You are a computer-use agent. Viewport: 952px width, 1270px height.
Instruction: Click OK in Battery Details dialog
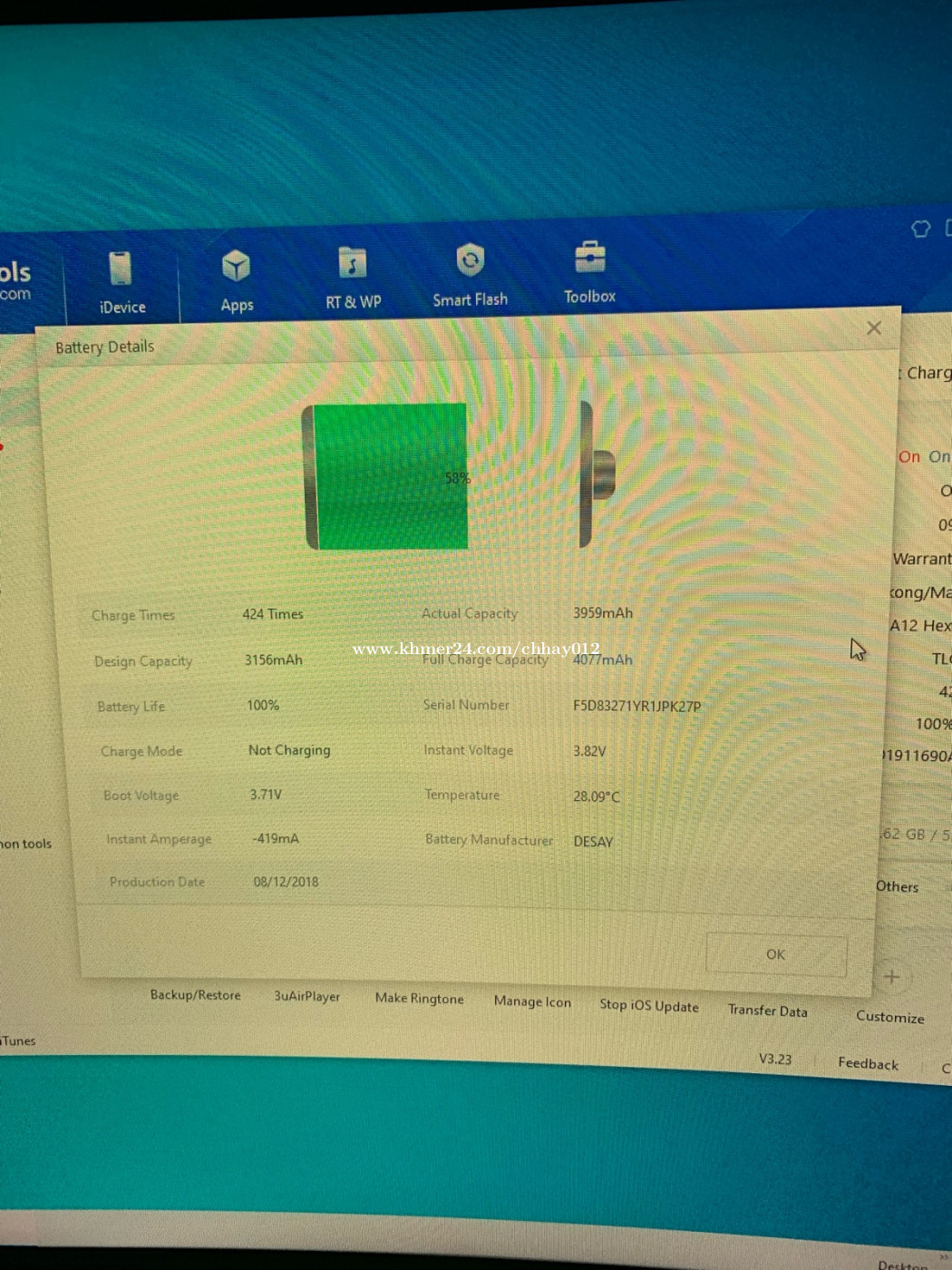coord(776,954)
